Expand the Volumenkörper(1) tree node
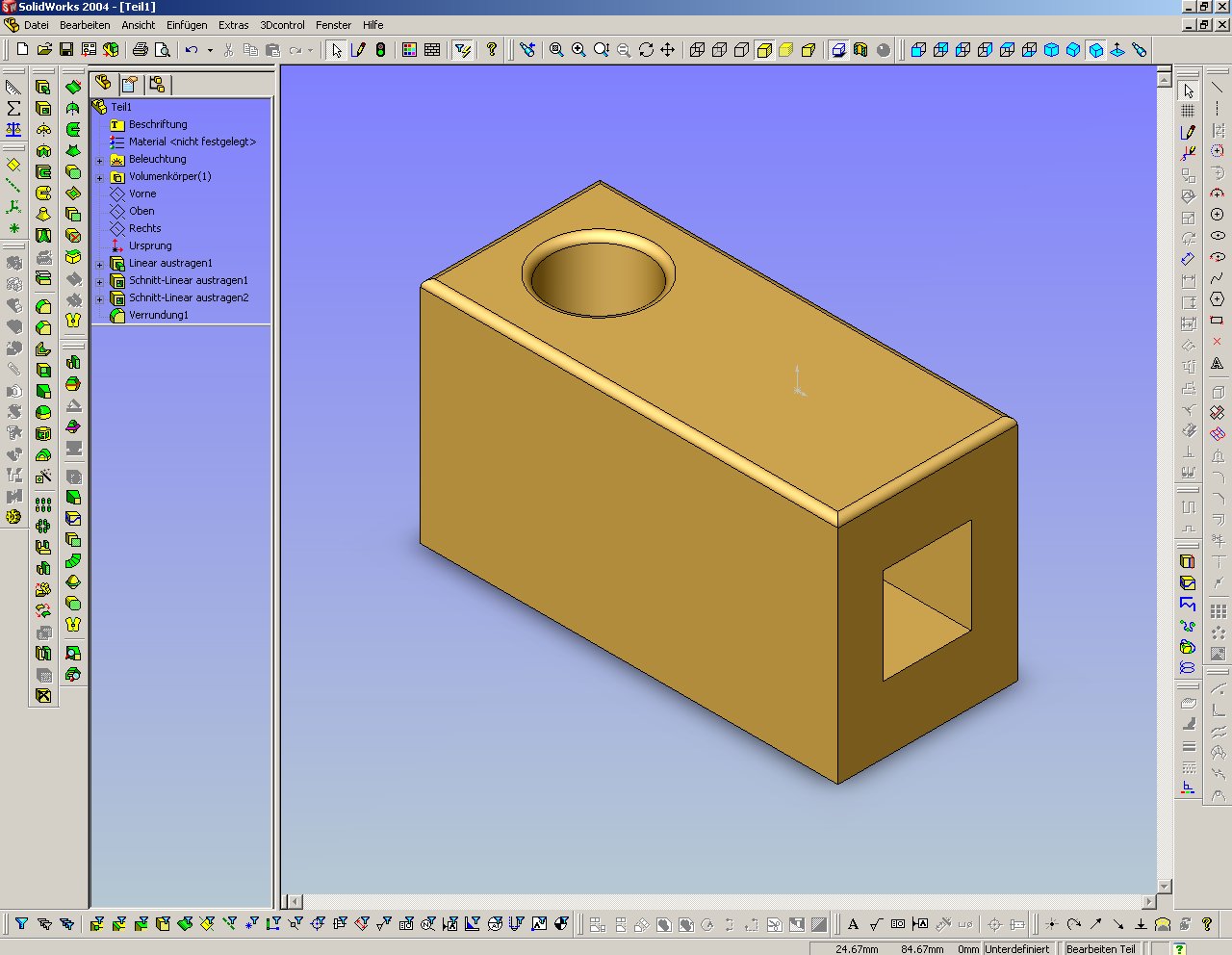This screenshot has width=1232, height=955. [99, 177]
